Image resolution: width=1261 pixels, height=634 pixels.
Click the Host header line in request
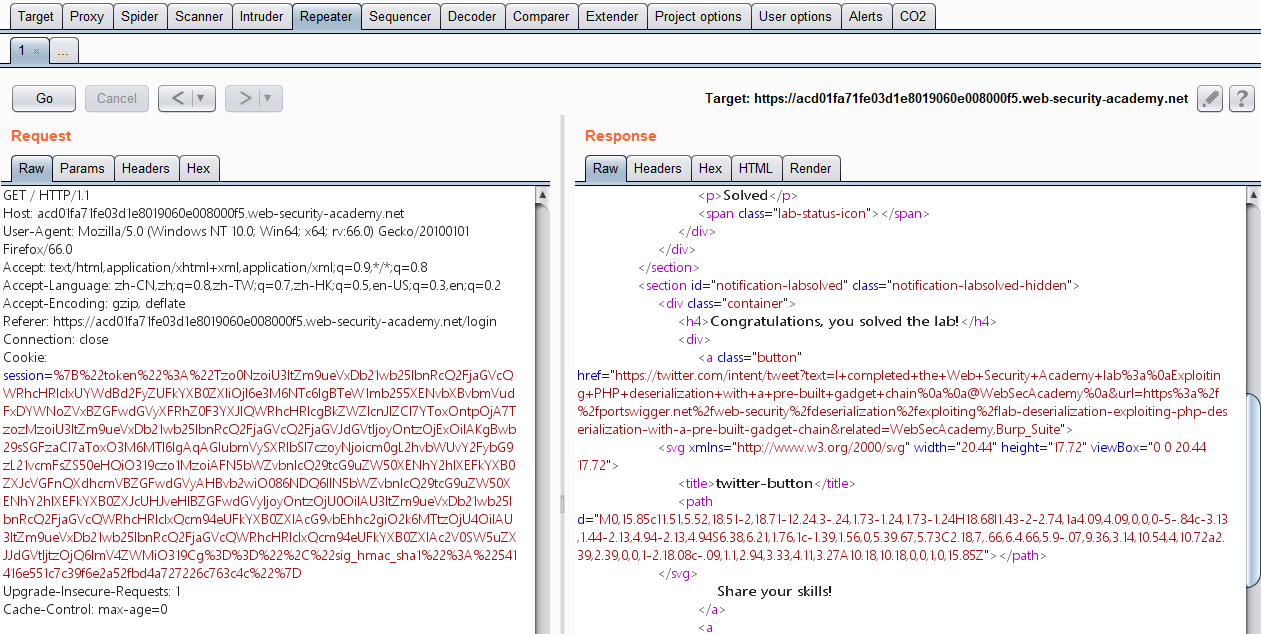(x=203, y=213)
